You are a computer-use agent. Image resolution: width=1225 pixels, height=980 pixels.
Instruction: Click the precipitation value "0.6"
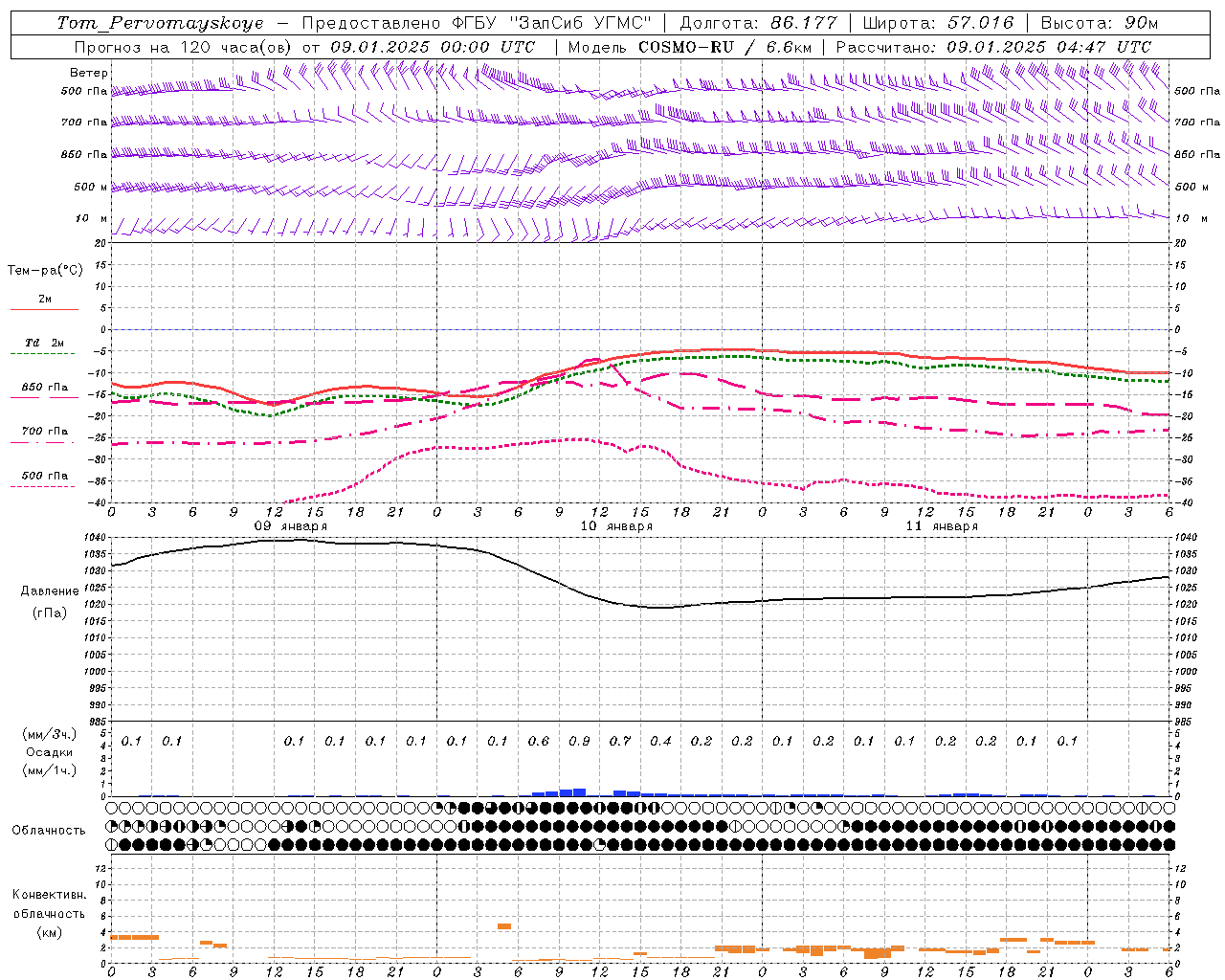coord(539,741)
